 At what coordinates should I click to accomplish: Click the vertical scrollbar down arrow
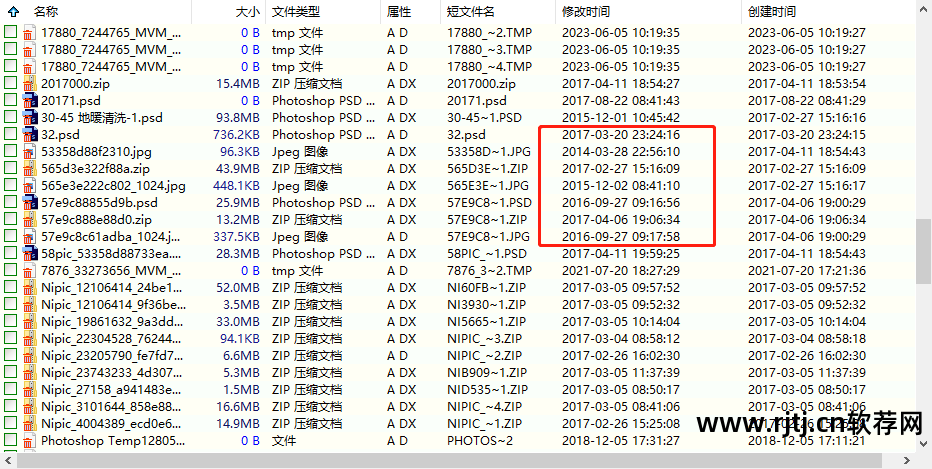[x=924, y=443]
